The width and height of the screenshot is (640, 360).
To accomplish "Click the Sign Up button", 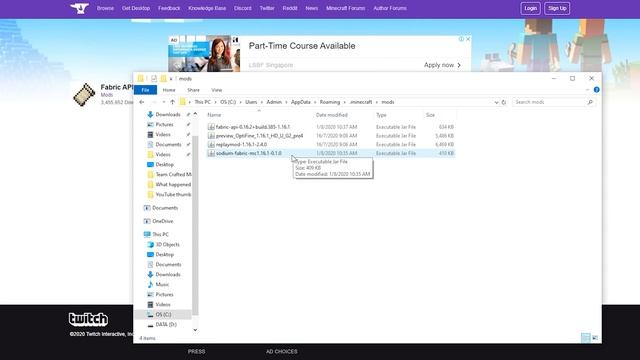I will click(557, 8).
